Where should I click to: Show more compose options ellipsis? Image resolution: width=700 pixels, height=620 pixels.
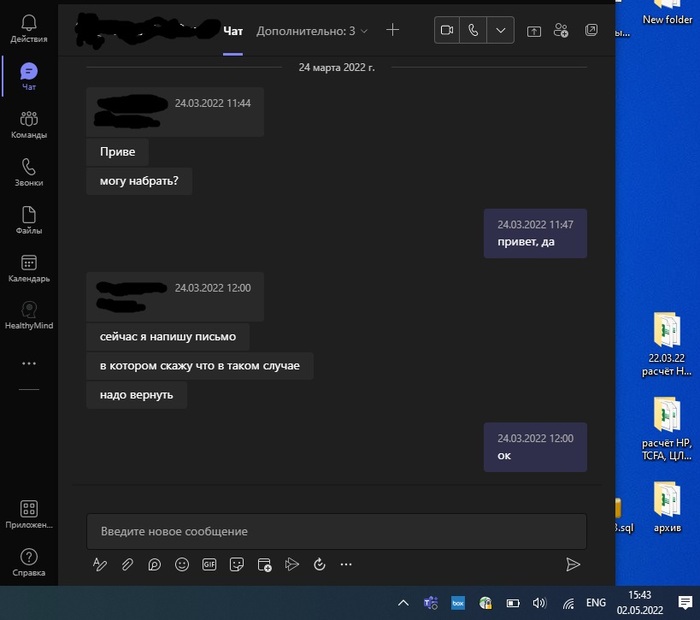[346, 565]
